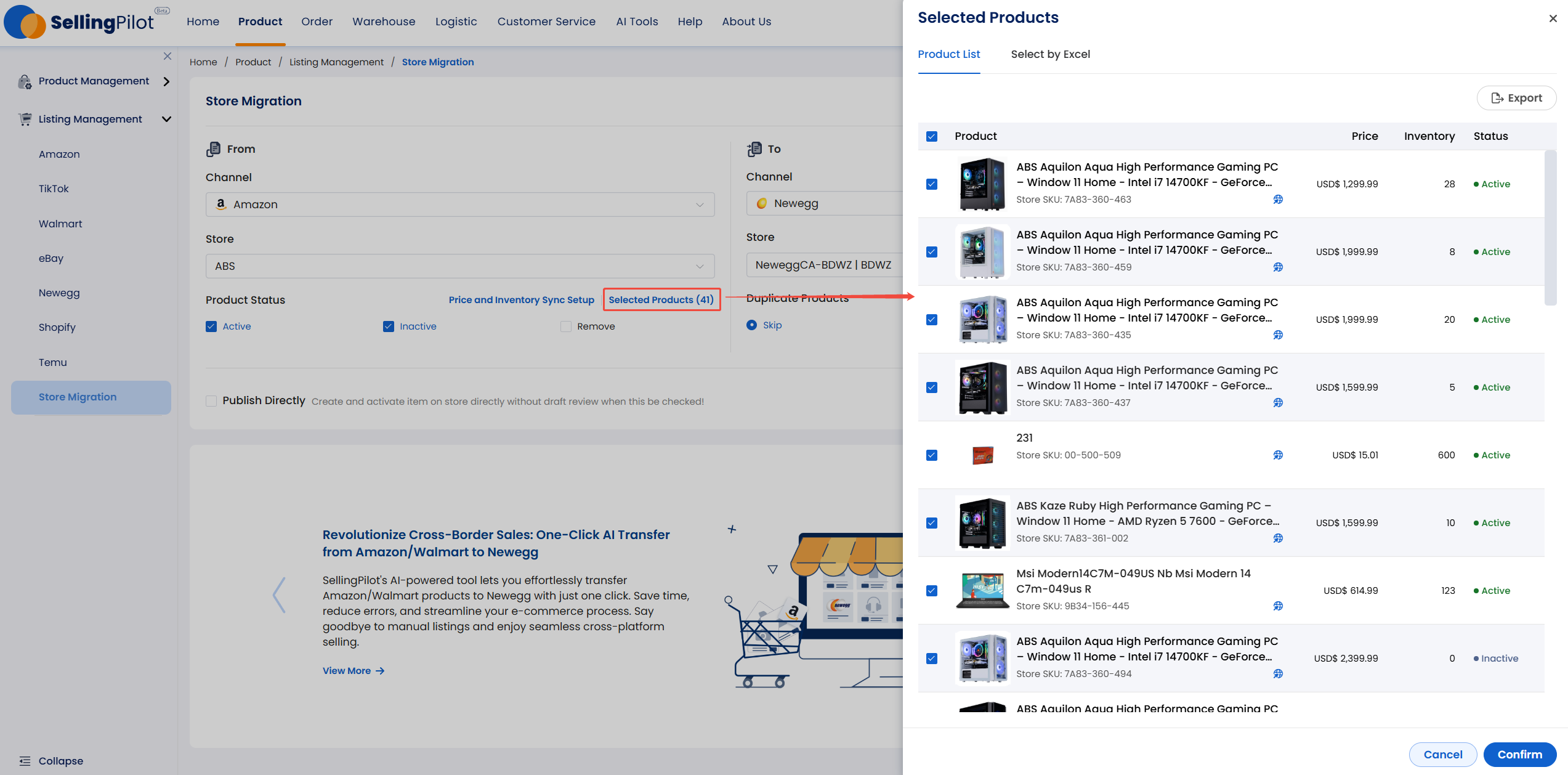Open the Customer Service top menu
The height and width of the screenshot is (775, 1568).
tap(546, 22)
